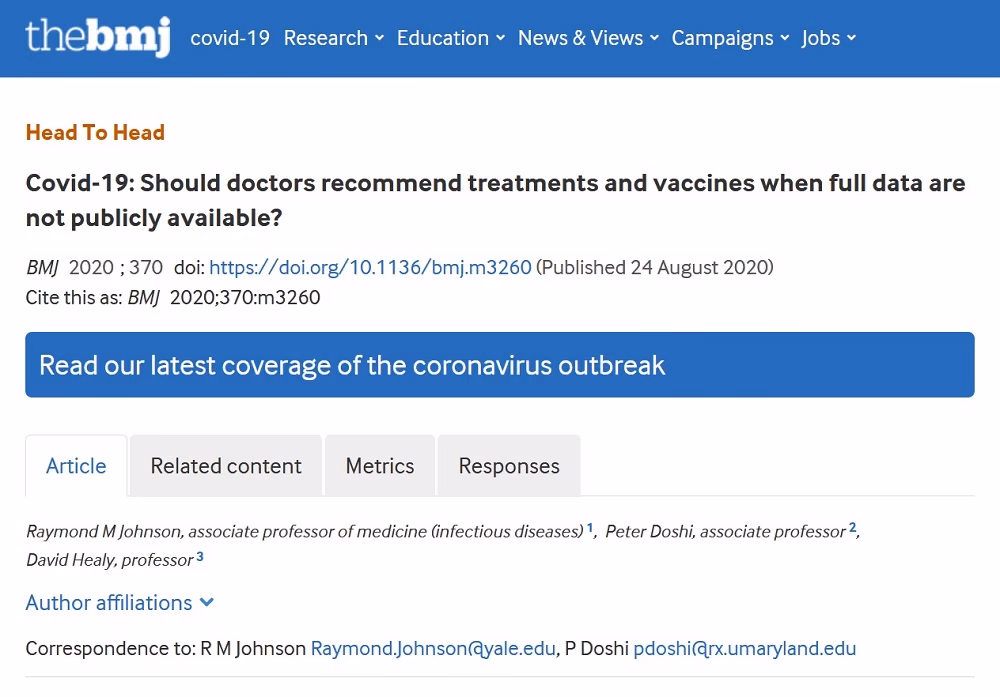Switch to the Related content tab
1000x697 pixels.
coord(226,466)
